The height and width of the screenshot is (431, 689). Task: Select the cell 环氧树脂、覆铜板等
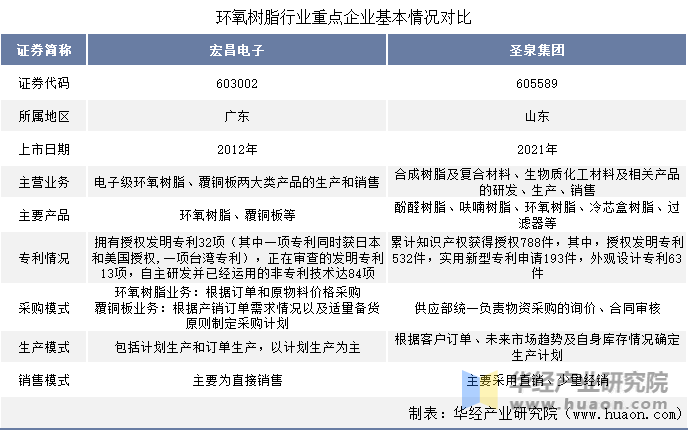click(x=237, y=215)
